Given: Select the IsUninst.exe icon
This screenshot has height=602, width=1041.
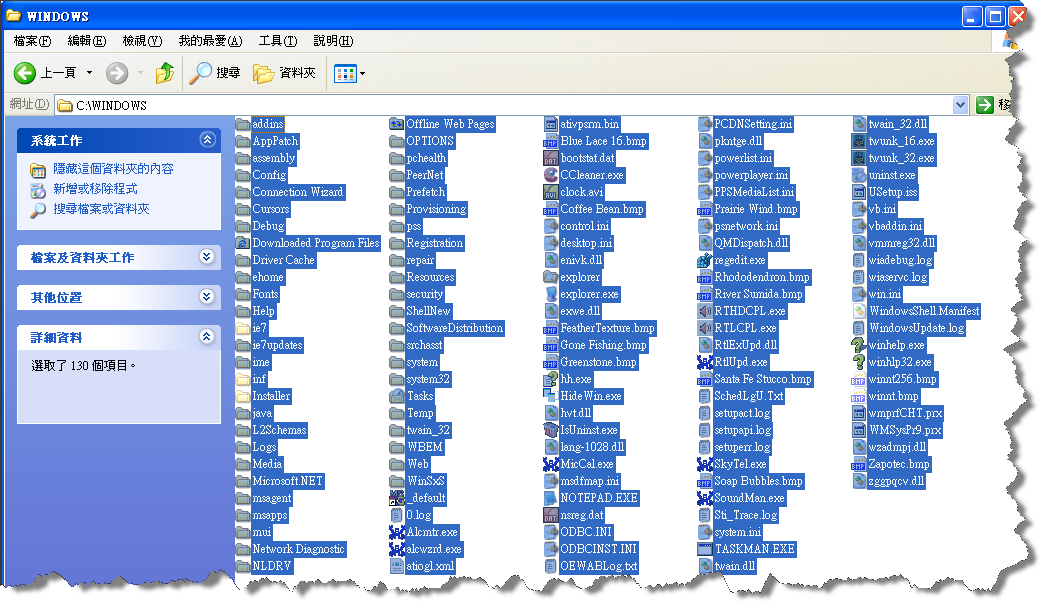Looking at the screenshot, I should click(x=551, y=430).
